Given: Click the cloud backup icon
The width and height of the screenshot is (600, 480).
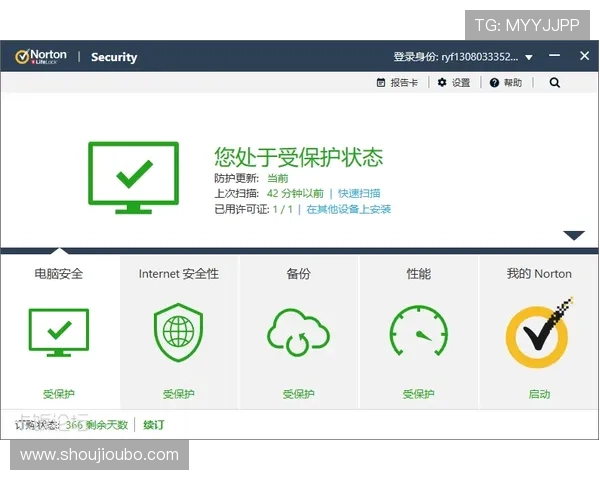Looking at the screenshot, I should coord(298,332).
